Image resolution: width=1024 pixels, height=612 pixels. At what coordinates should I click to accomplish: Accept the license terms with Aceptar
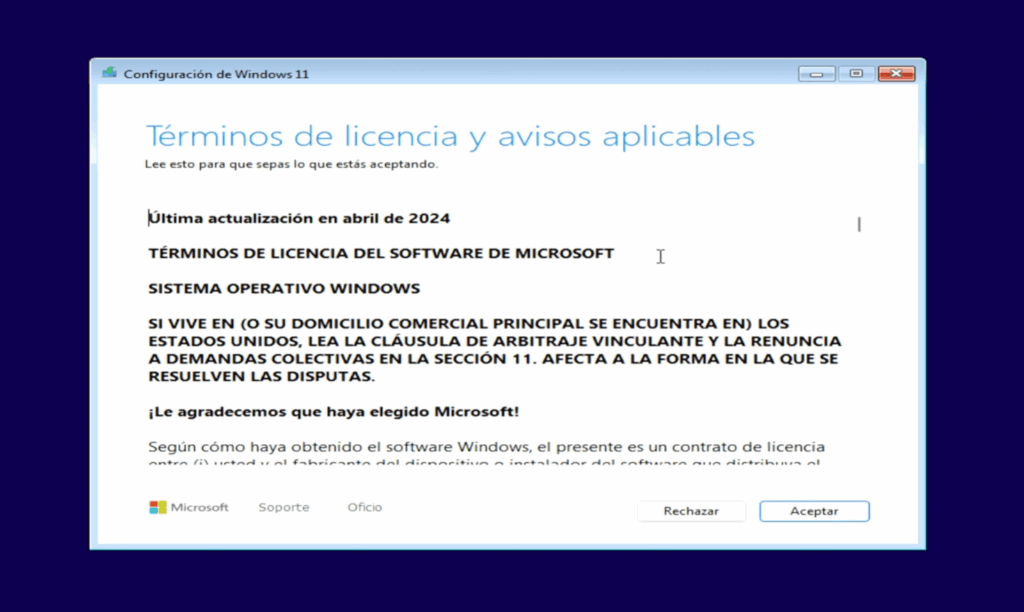pyautogui.click(x=814, y=511)
